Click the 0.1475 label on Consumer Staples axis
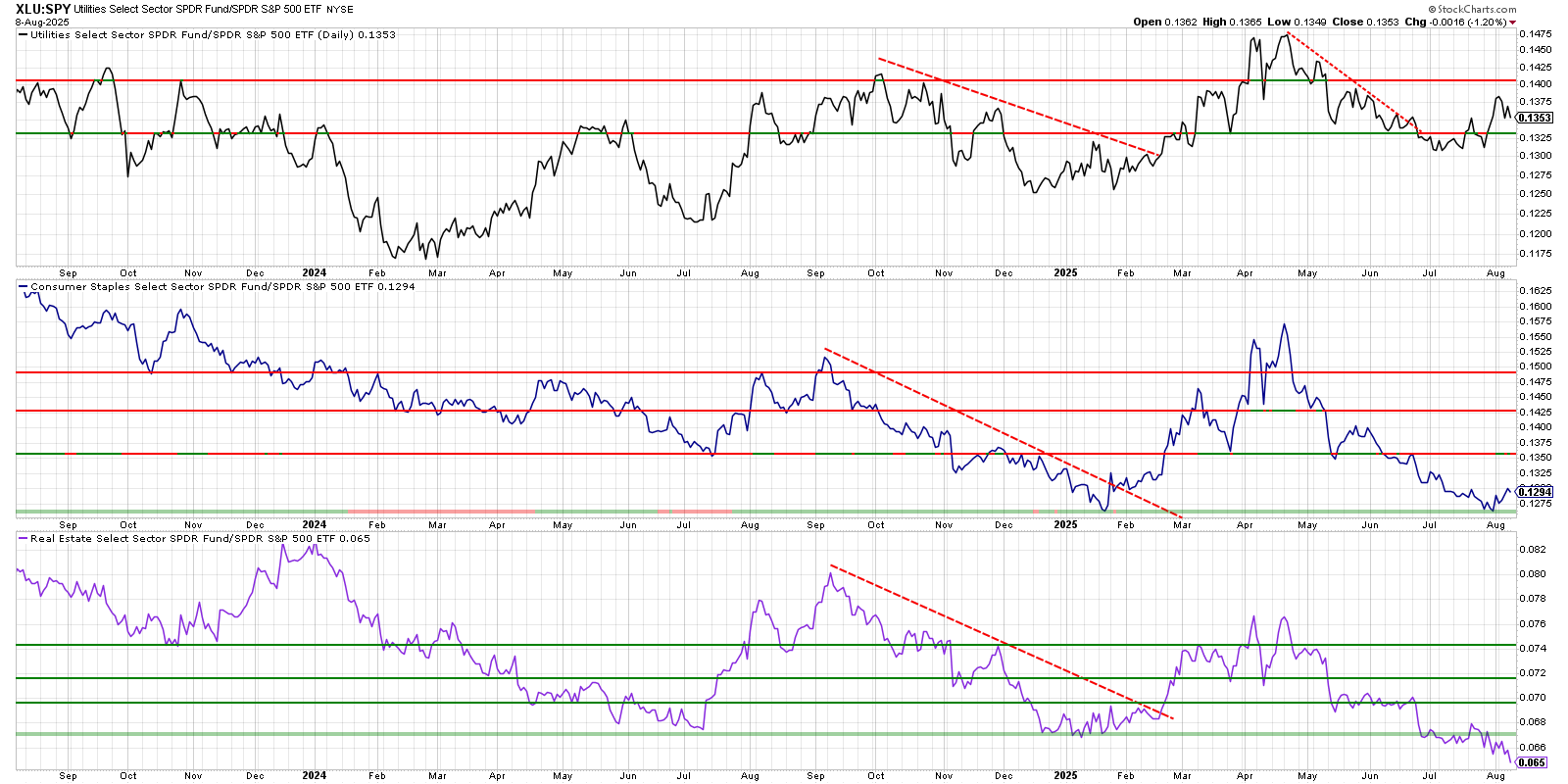Screen dimensions: 1568x784 tap(1535, 381)
